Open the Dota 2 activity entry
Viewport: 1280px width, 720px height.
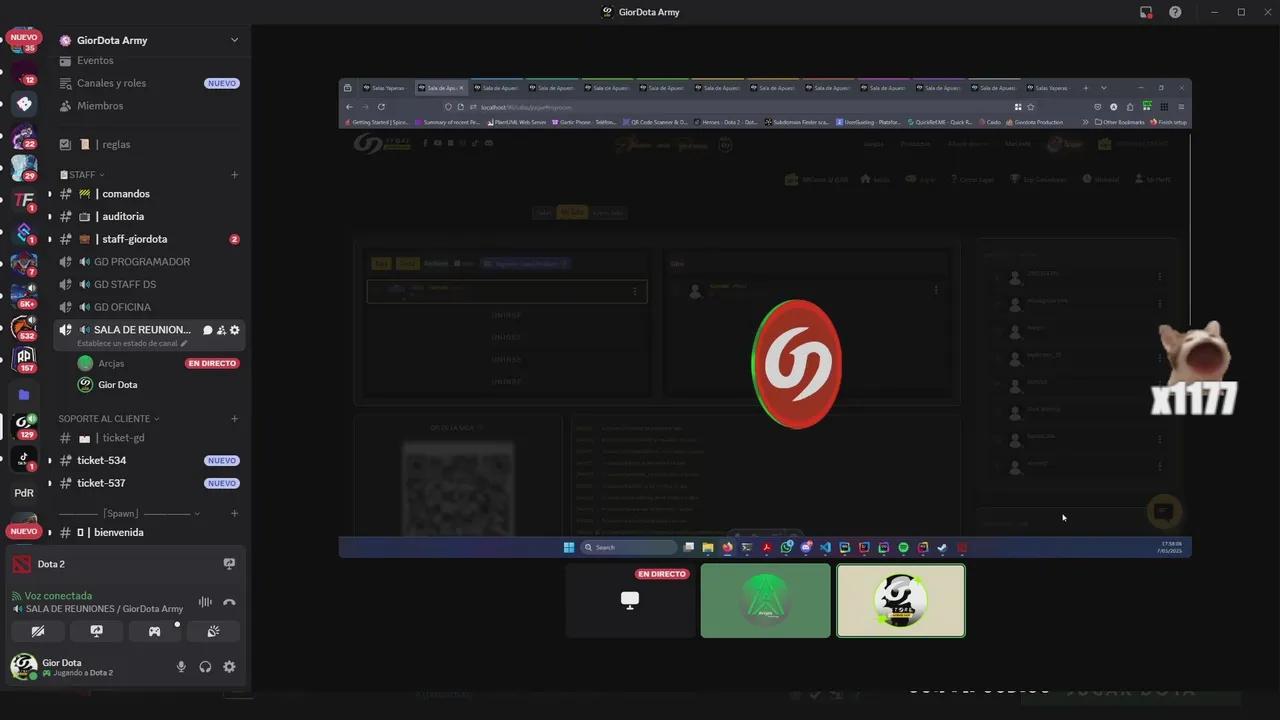tap(51, 564)
